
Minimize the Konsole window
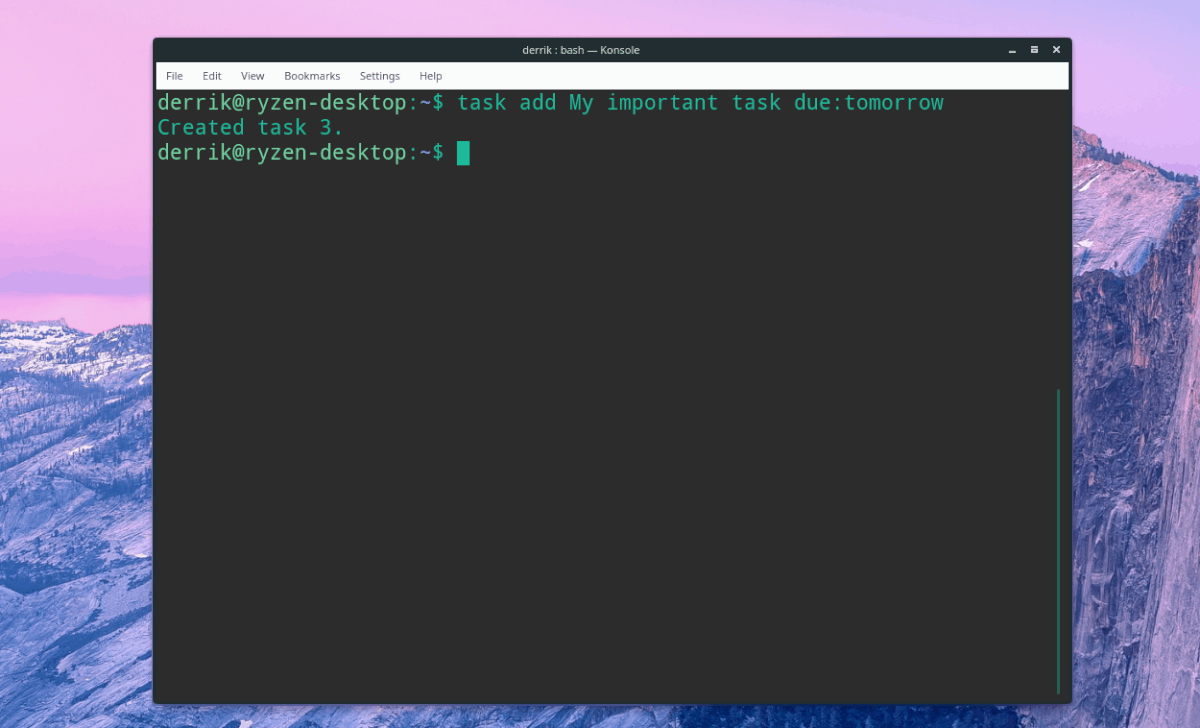(x=1011, y=49)
